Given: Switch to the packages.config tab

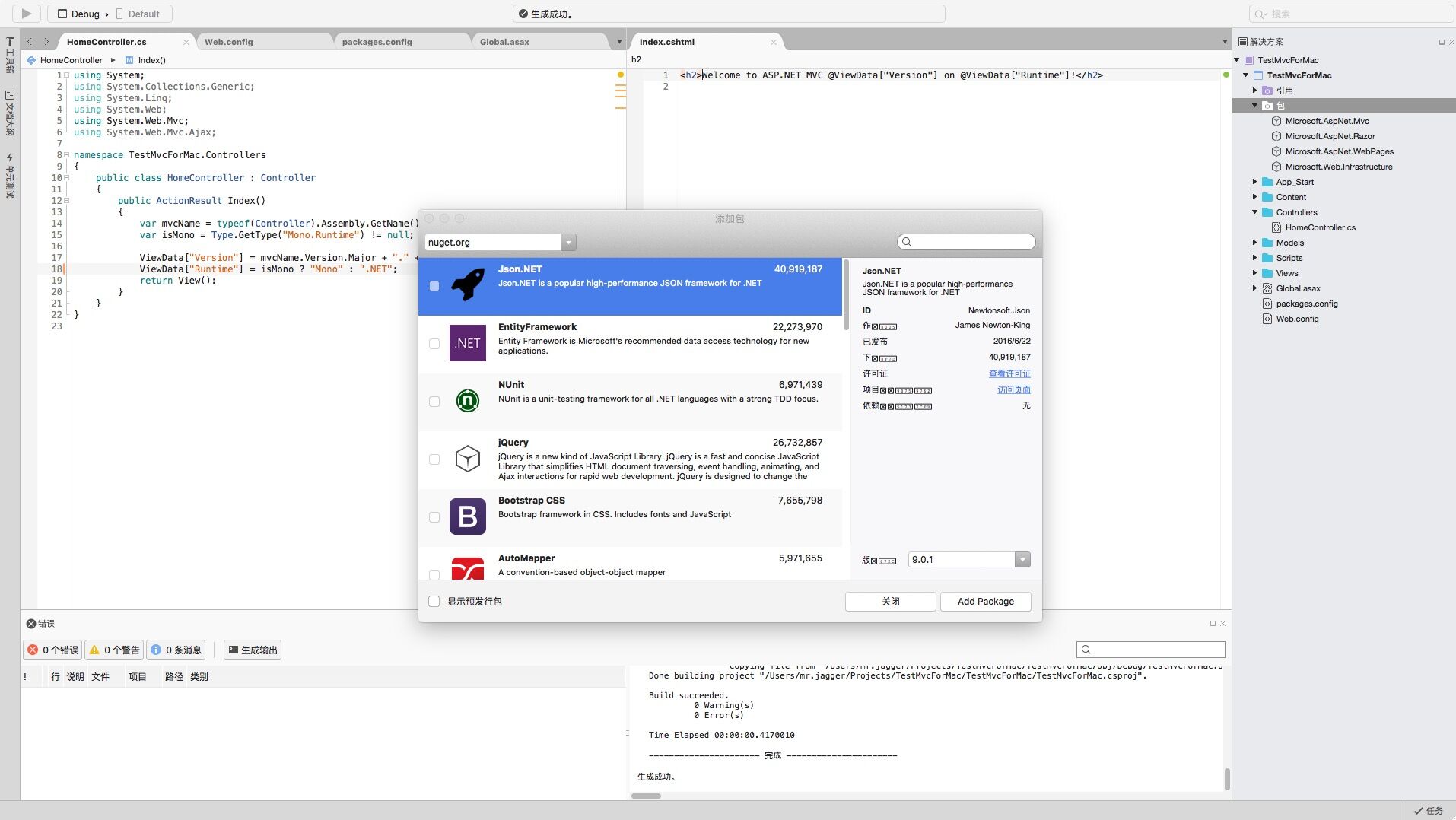Looking at the screenshot, I should point(402,42).
